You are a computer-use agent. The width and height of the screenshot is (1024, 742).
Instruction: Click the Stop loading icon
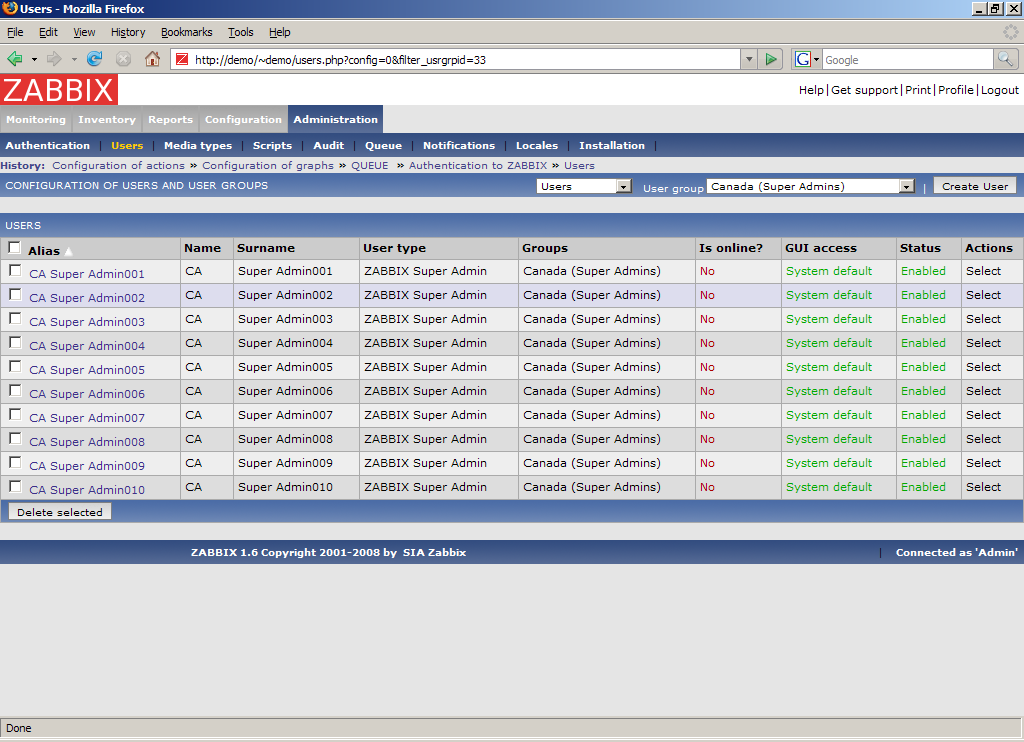123,59
